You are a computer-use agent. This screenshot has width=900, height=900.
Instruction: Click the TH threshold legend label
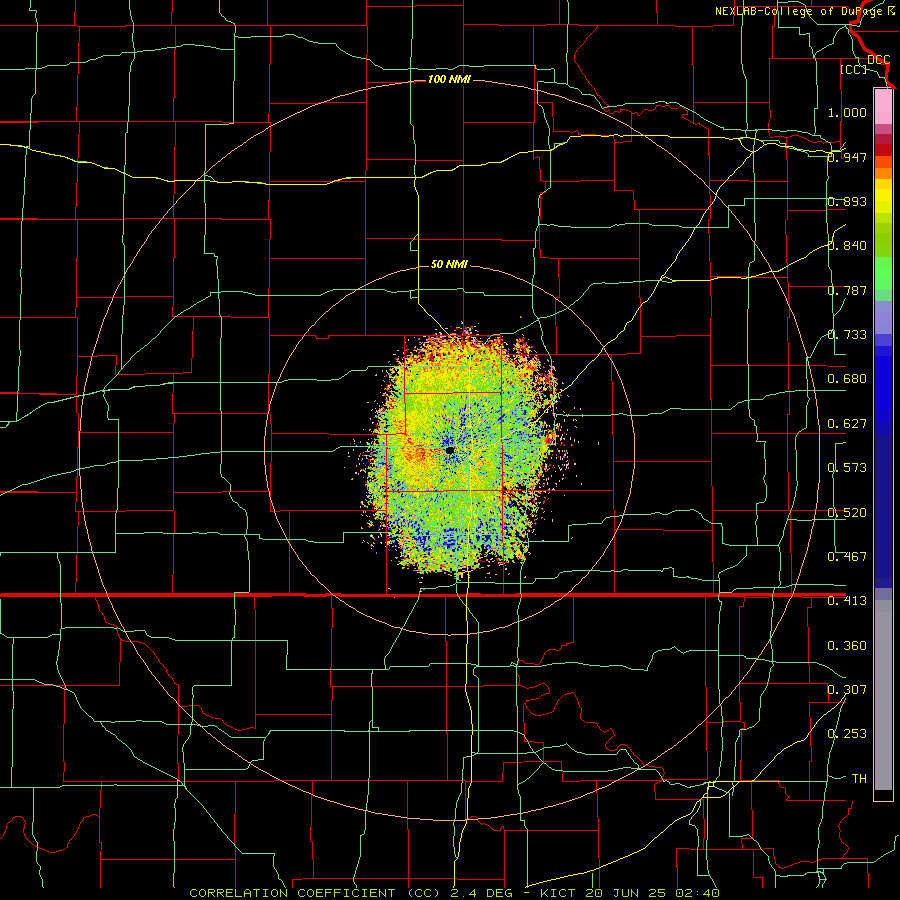point(859,779)
